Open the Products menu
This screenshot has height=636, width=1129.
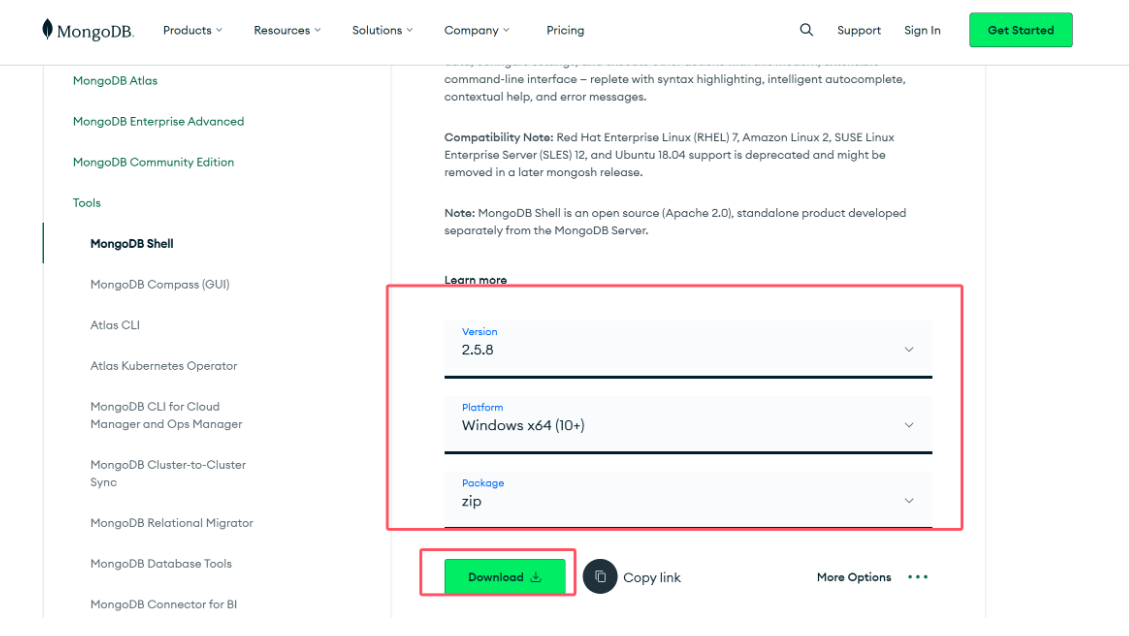pos(192,30)
